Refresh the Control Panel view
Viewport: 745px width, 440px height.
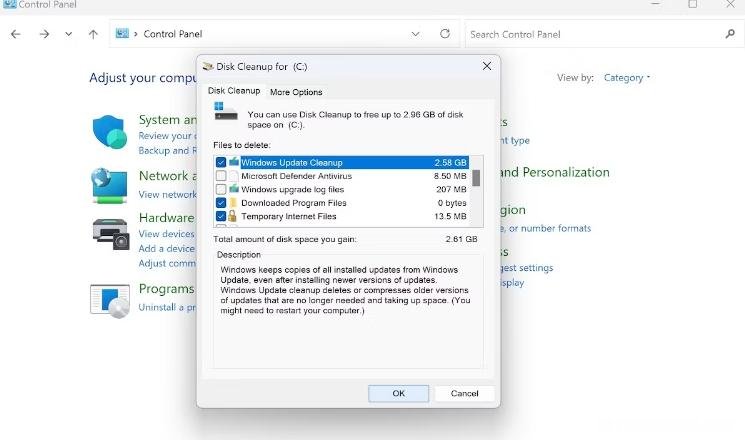[445, 34]
